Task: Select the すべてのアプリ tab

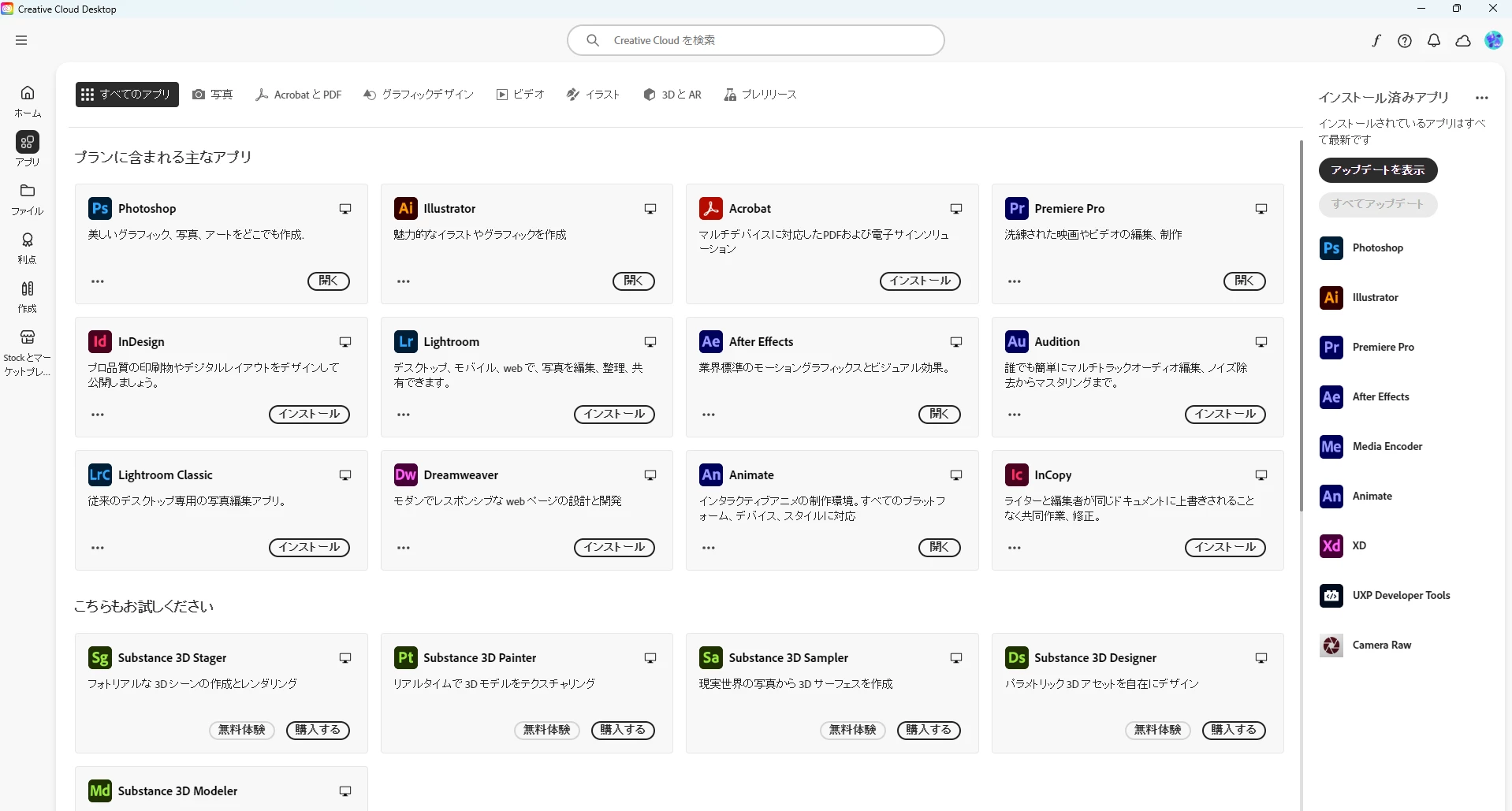Action: point(127,95)
